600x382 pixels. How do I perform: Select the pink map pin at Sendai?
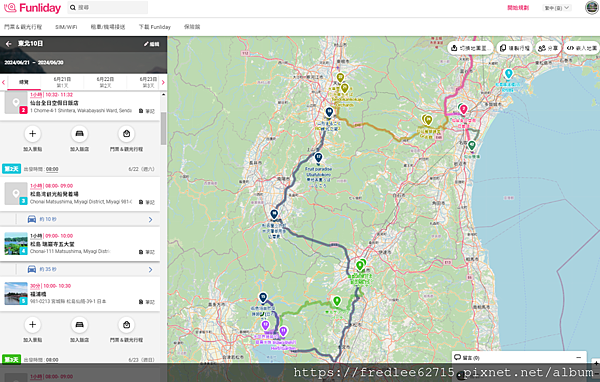464,109
